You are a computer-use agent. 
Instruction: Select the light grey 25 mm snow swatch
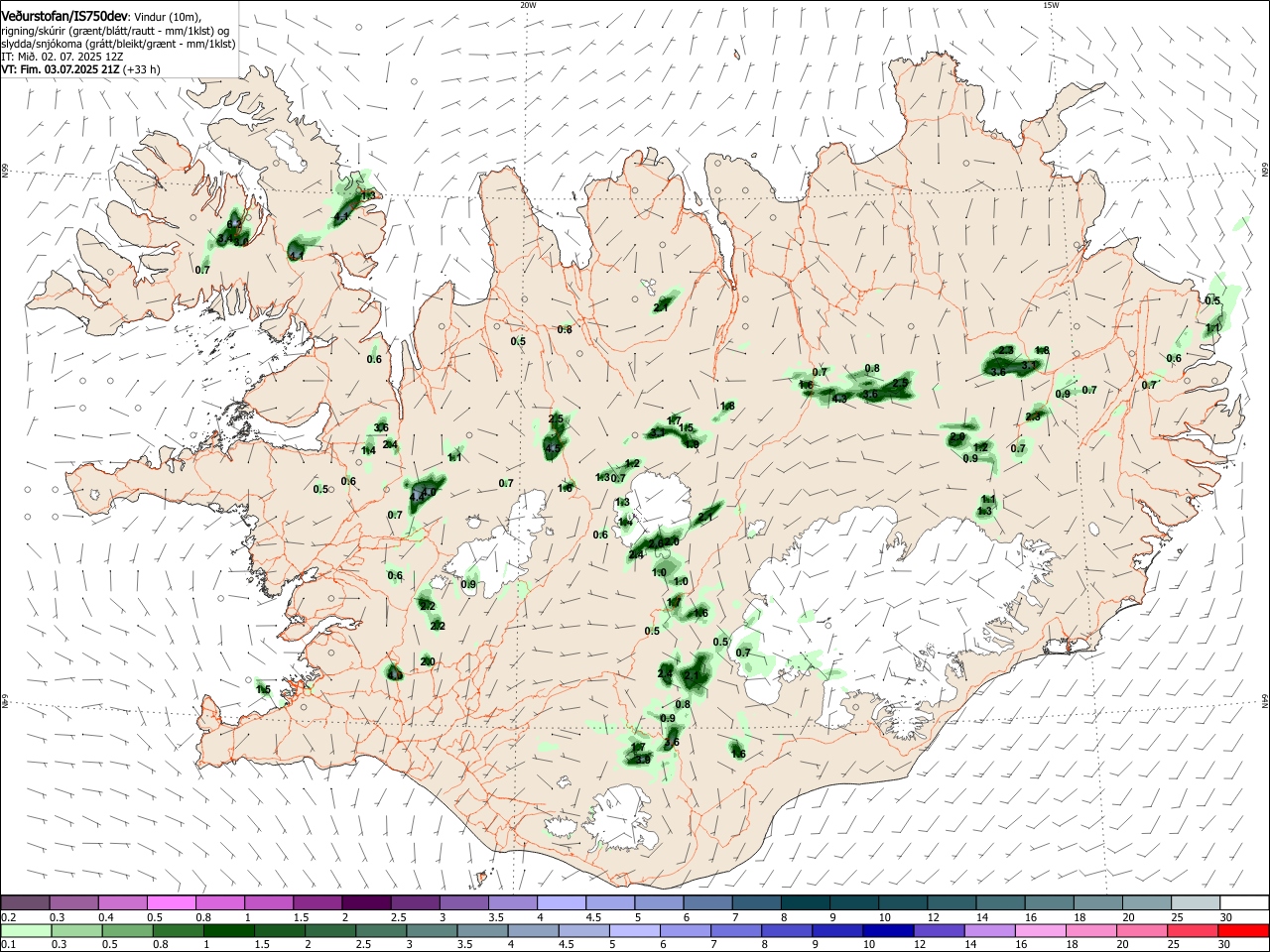(1195, 902)
